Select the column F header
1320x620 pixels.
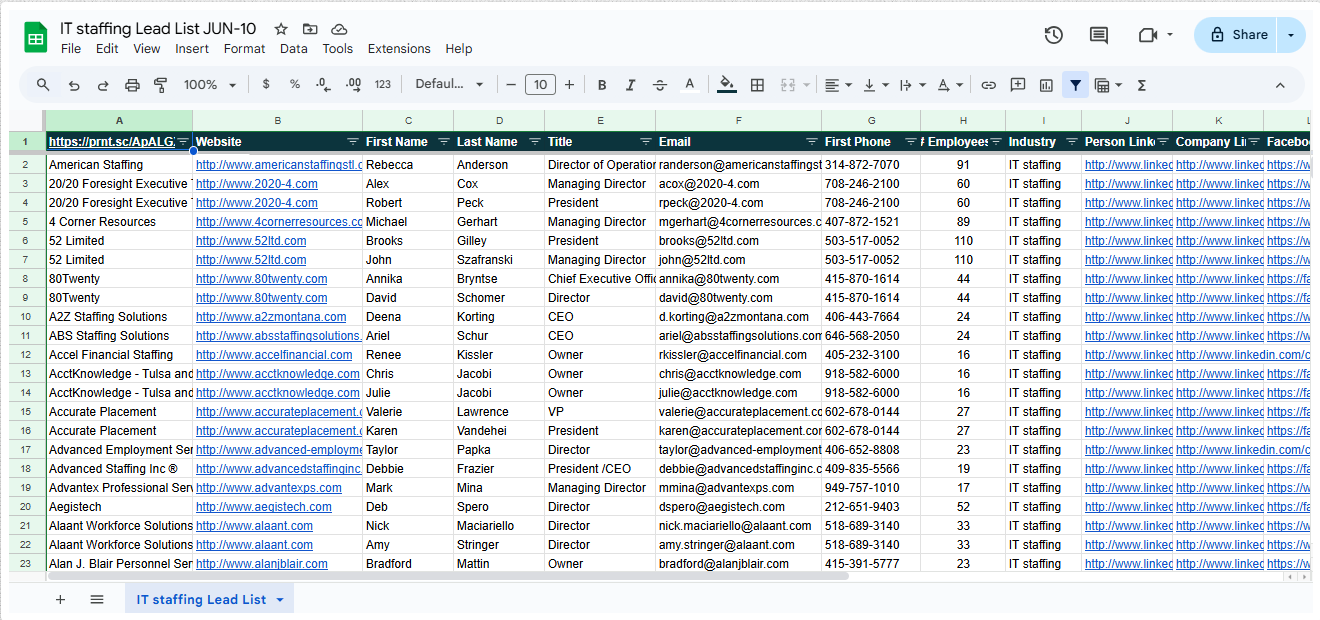[738, 120]
